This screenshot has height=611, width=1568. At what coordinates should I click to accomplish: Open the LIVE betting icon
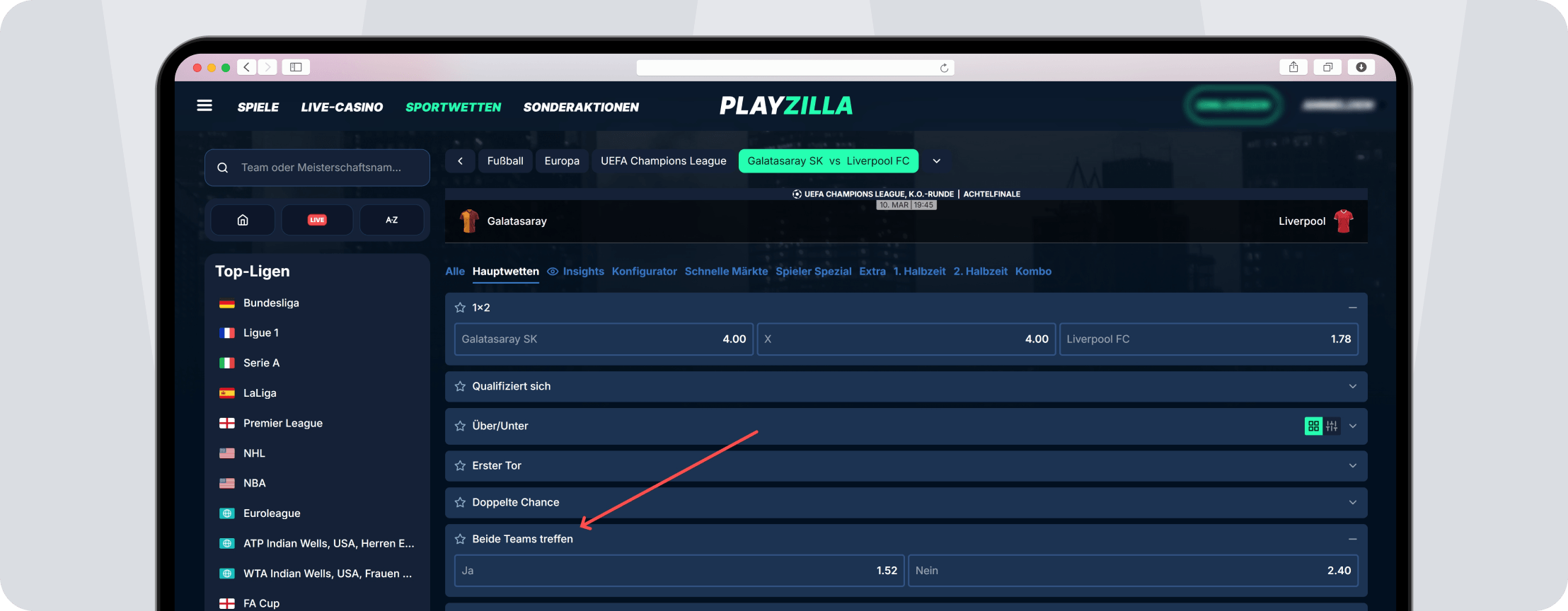(x=317, y=220)
